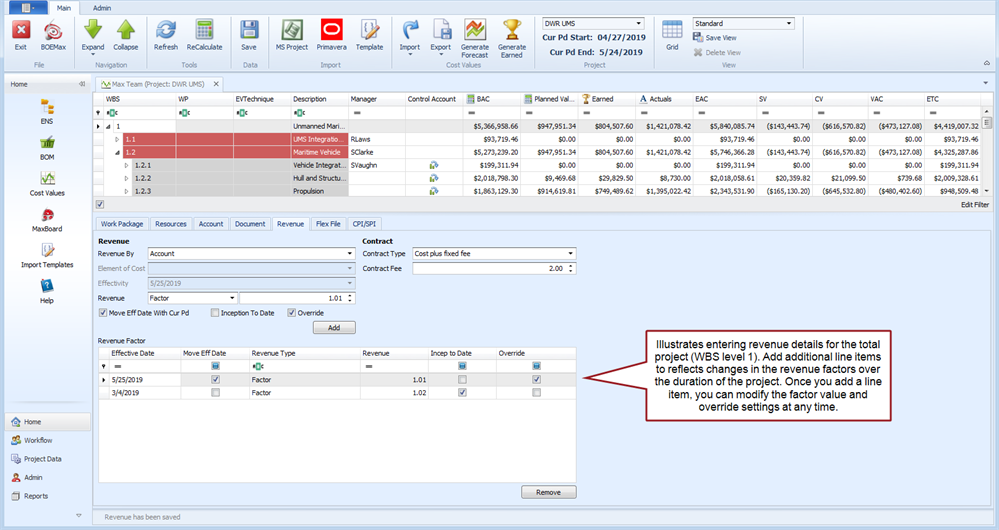Click the BOEMax icon in ribbon
This screenshot has width=999, height=530.
pyautogui.click(x=53, y=31)
